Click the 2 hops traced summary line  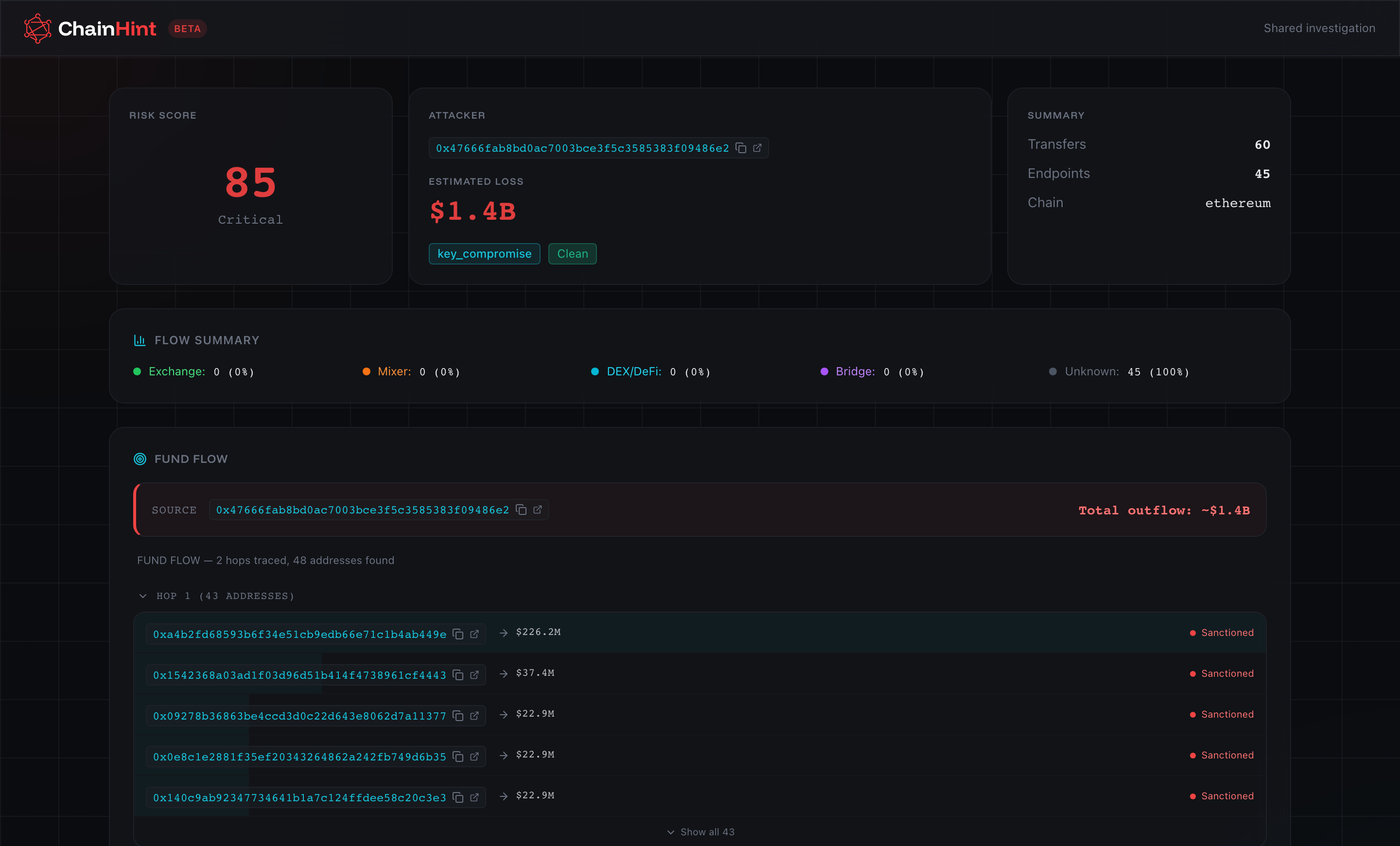[266, 561]
